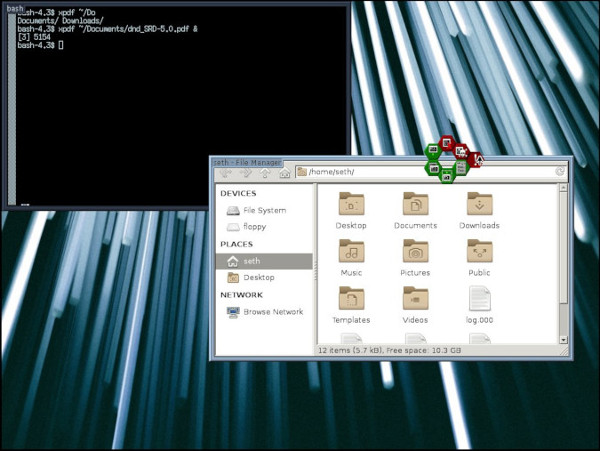Open the Music folder icon
The width and height of the screenshot is (600, 451).
pyautogui.click(x=351, y=252)
